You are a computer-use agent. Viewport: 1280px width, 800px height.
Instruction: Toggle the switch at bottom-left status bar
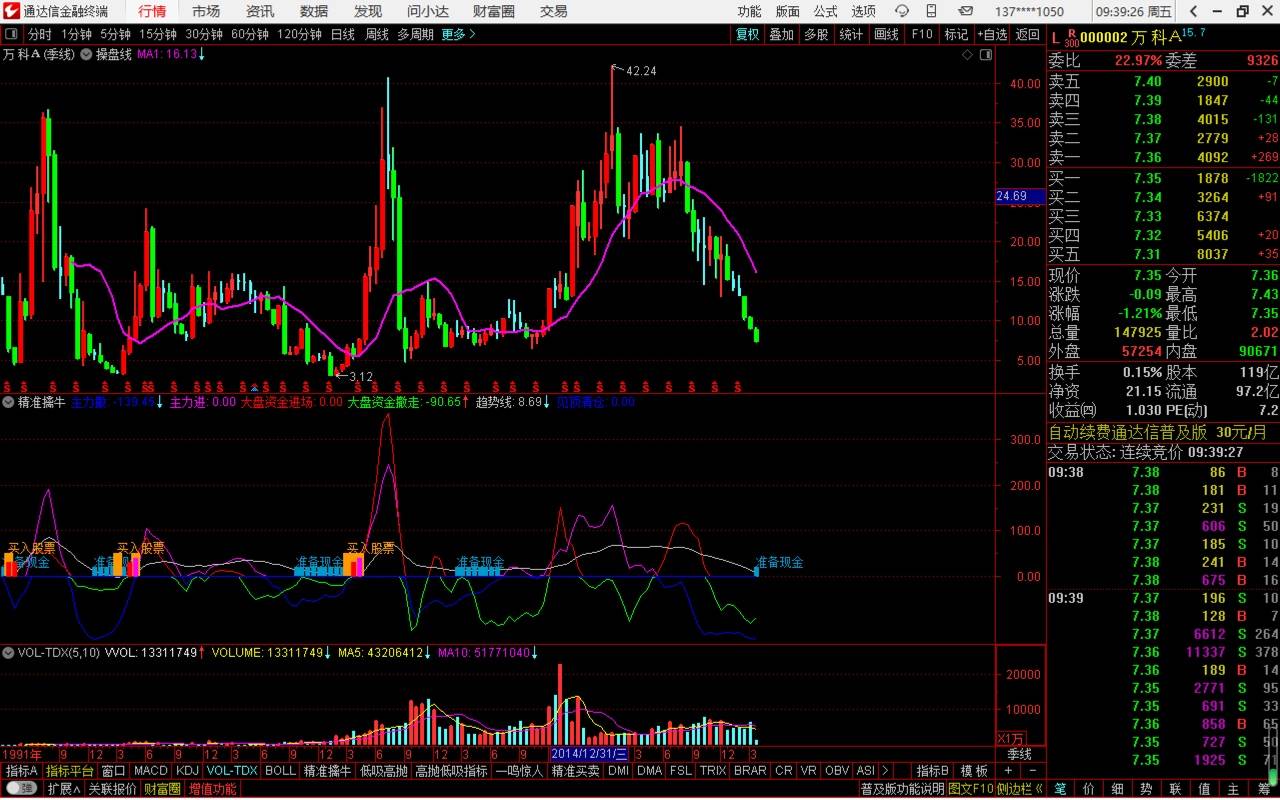(20, 789)
